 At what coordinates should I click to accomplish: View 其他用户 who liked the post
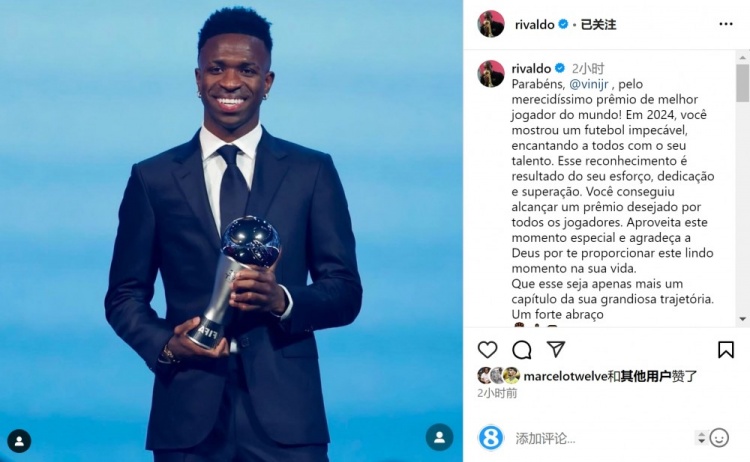646,376
